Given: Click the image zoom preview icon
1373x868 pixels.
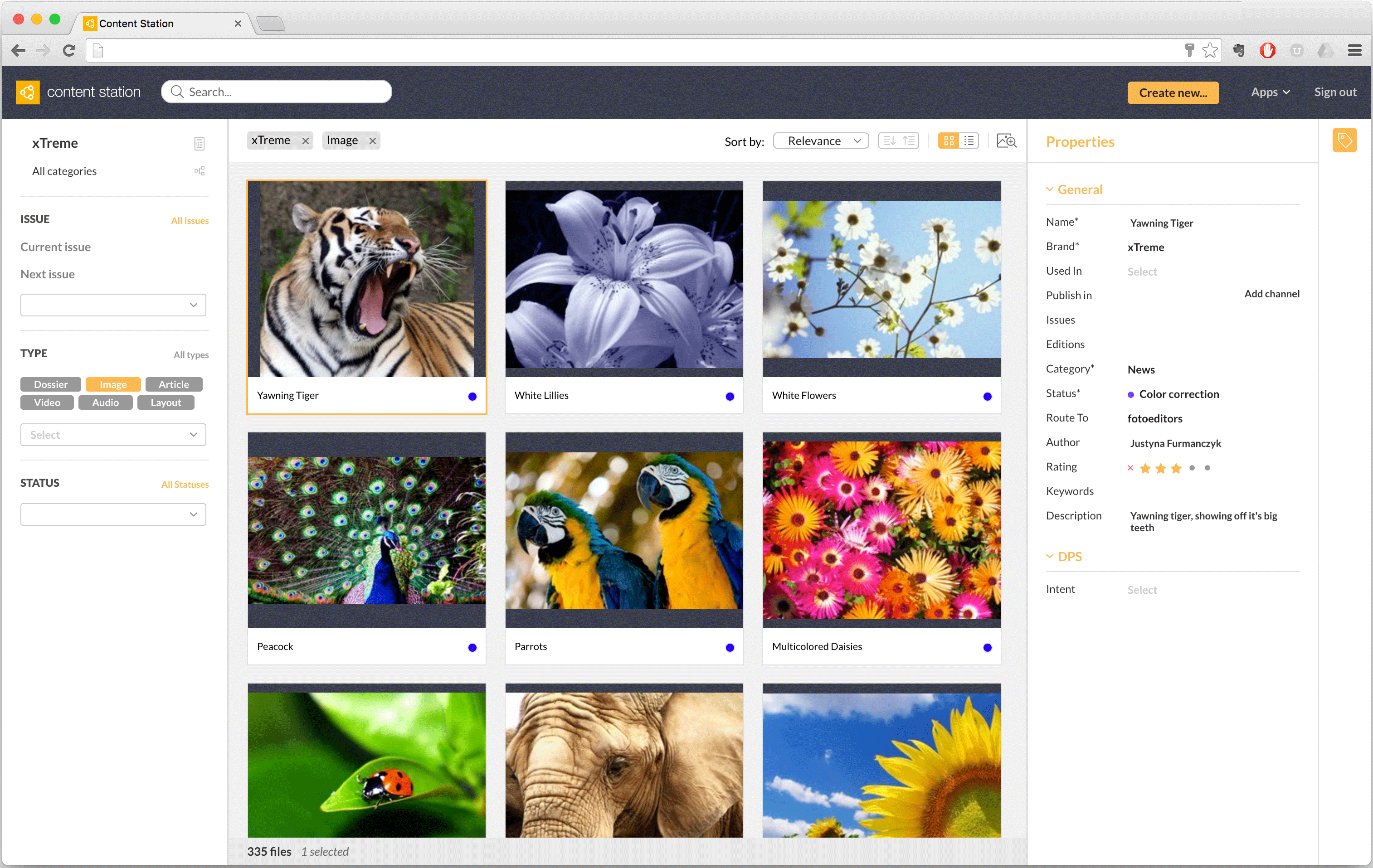Looking at the screenshot, I should (1006, 141).
